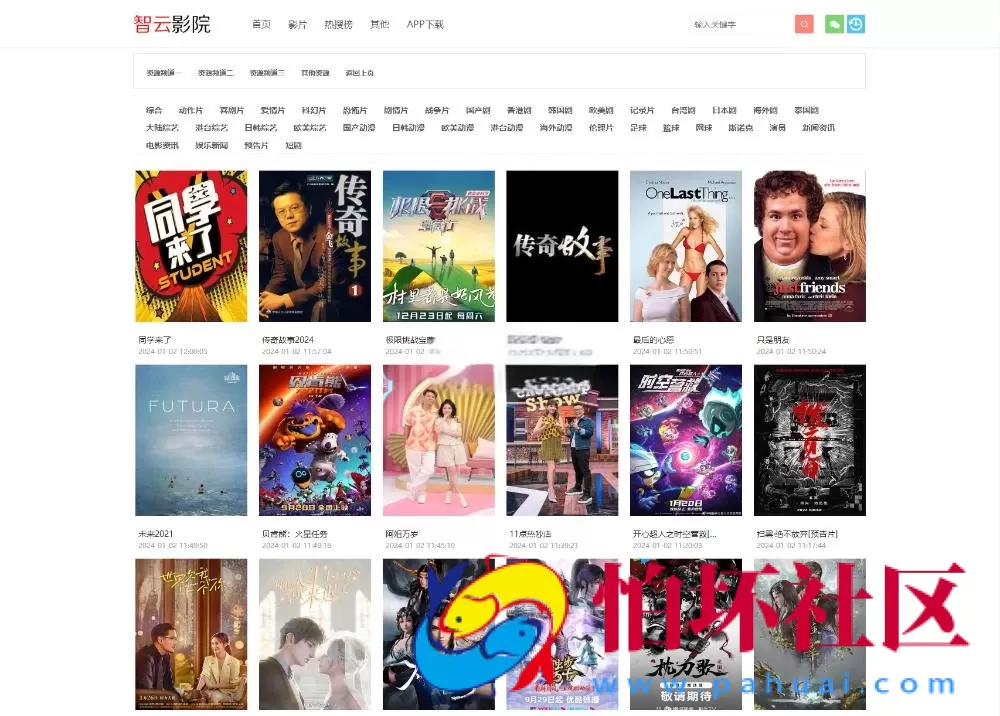The image size is (1000, 716).
Task: Click the 返回上页 link
Action: click(357, 72)
